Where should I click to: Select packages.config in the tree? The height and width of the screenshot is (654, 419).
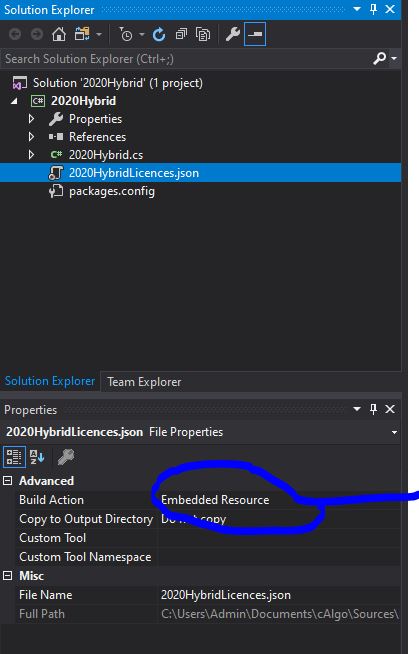click(x=112, y=191)
